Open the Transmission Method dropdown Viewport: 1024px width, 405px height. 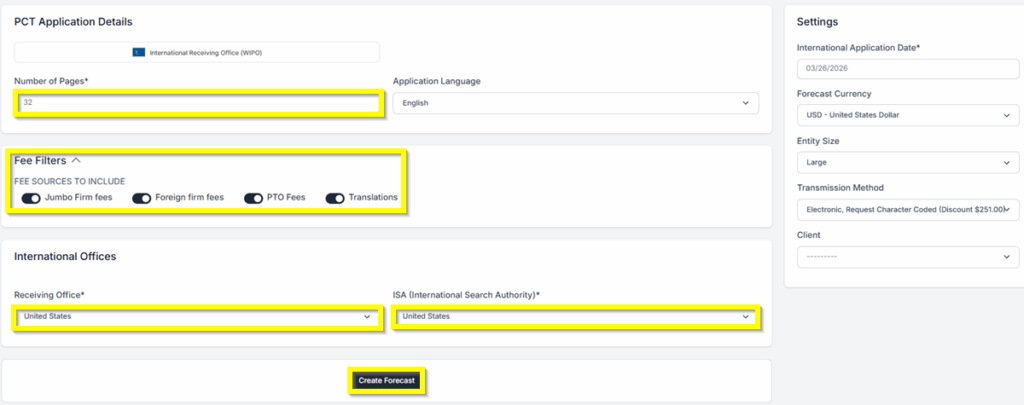[907, 209]
